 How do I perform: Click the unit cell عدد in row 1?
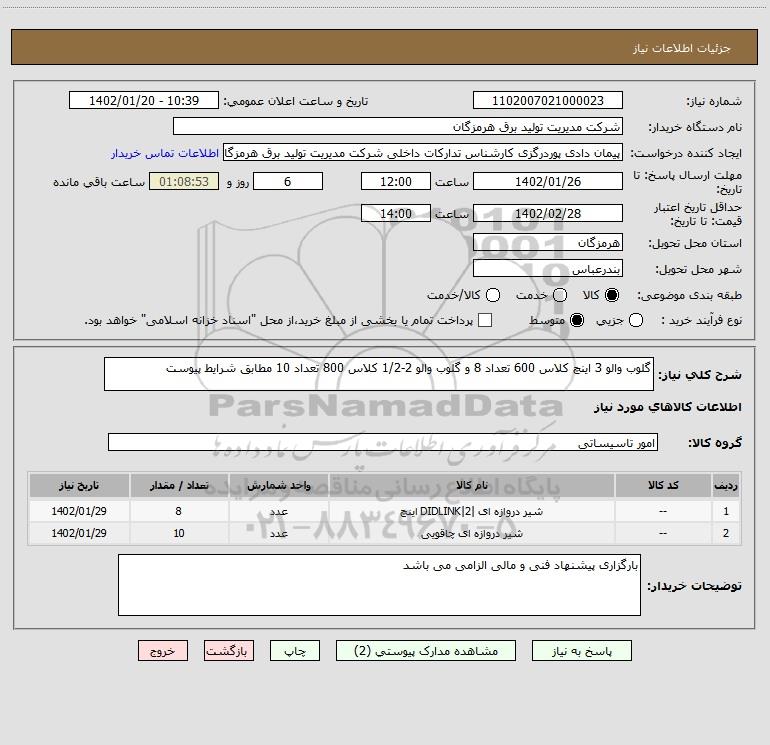278,511
